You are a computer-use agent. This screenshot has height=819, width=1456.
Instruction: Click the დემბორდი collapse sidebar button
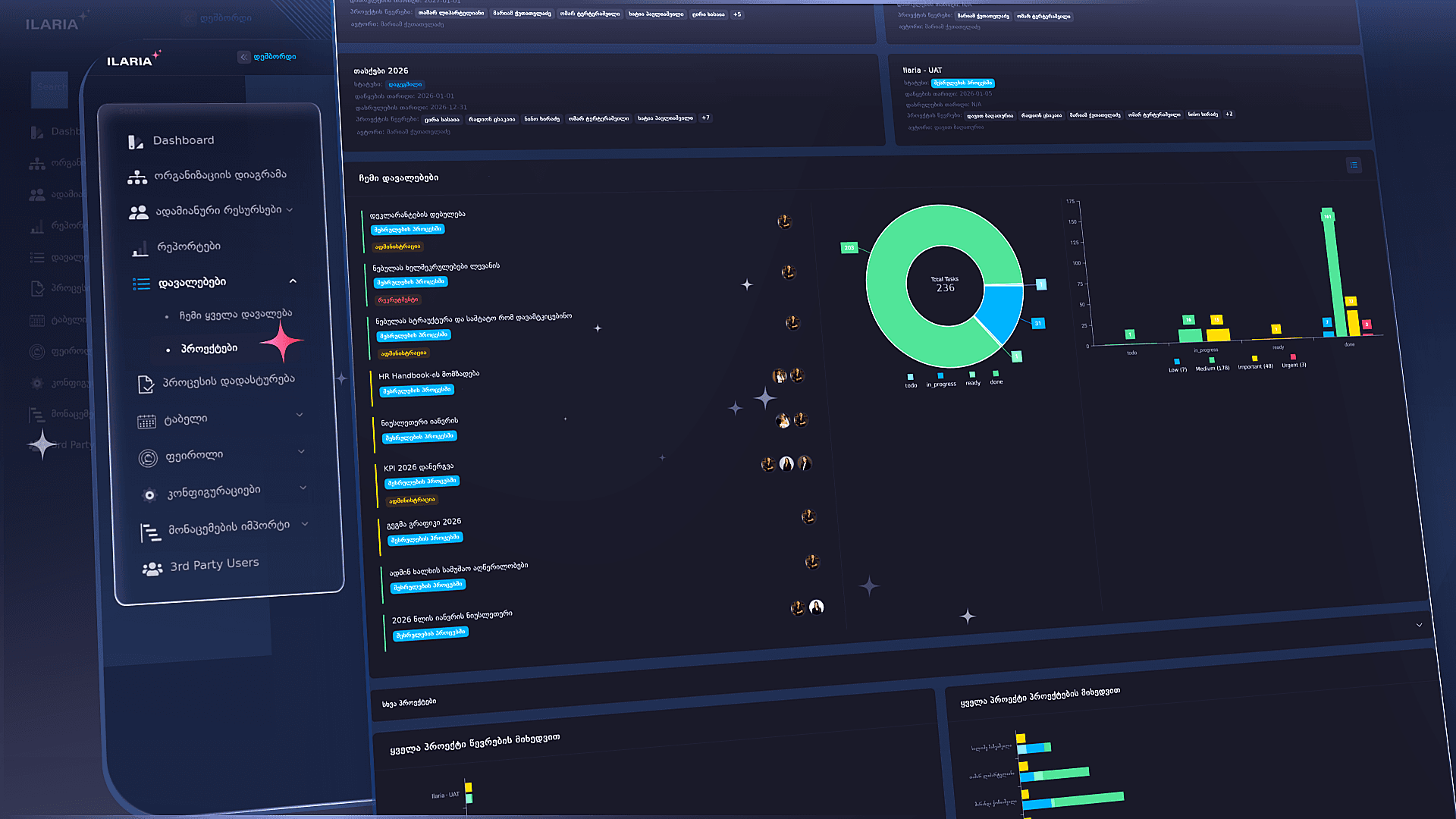tap(243, 57)
